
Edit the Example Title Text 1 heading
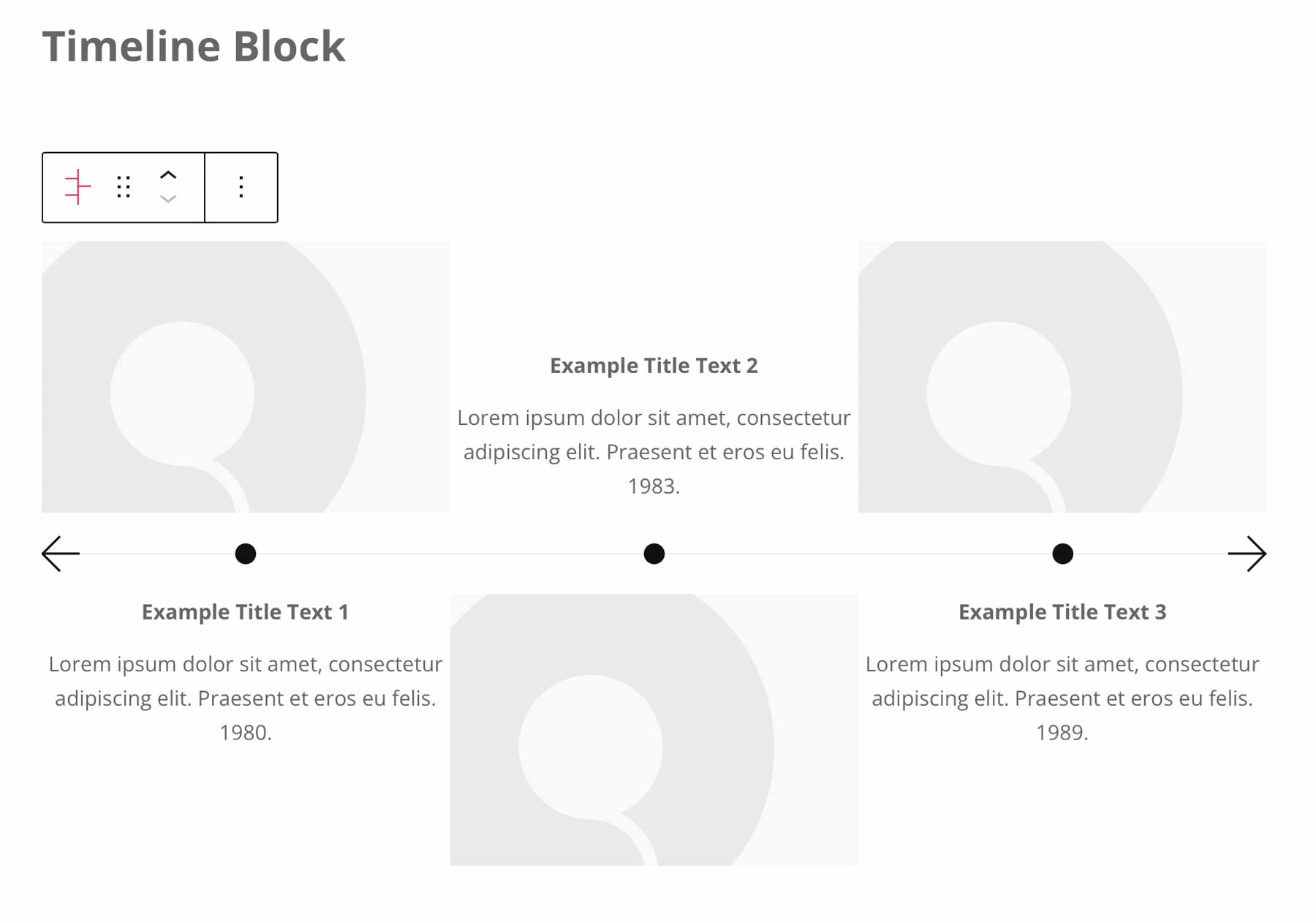(246, 611)
